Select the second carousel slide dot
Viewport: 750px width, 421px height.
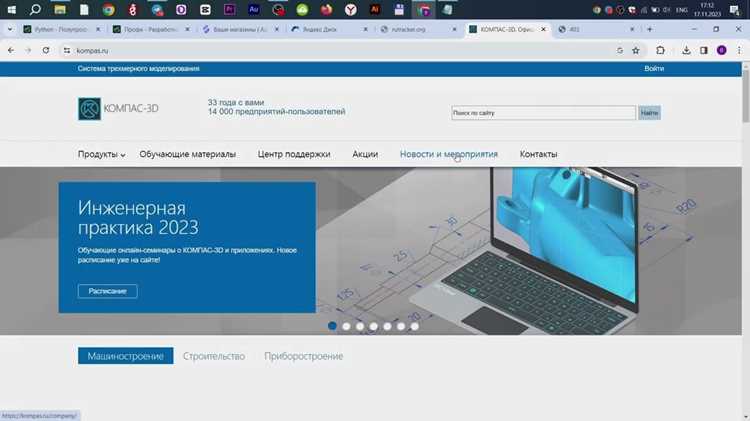pyautogui.click(x=346, y=326)
